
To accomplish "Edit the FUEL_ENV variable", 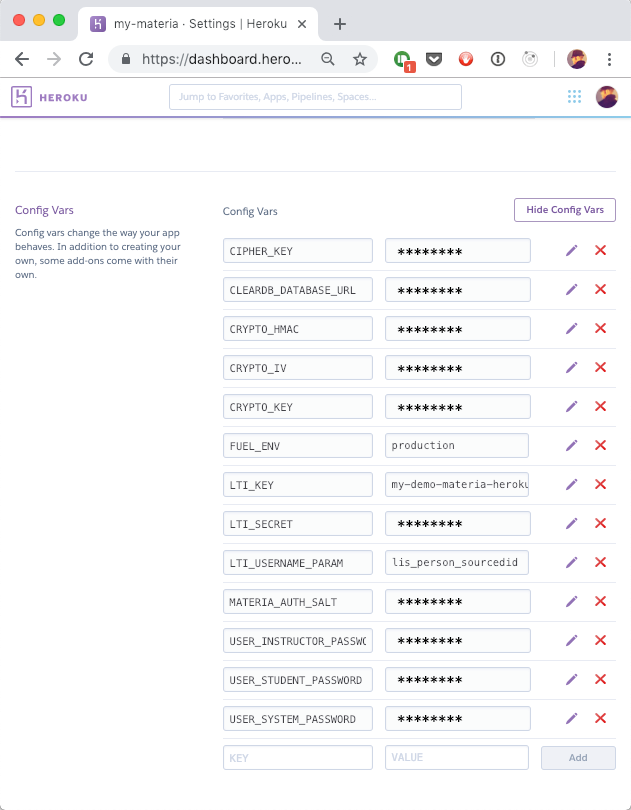I will [571, 445].
